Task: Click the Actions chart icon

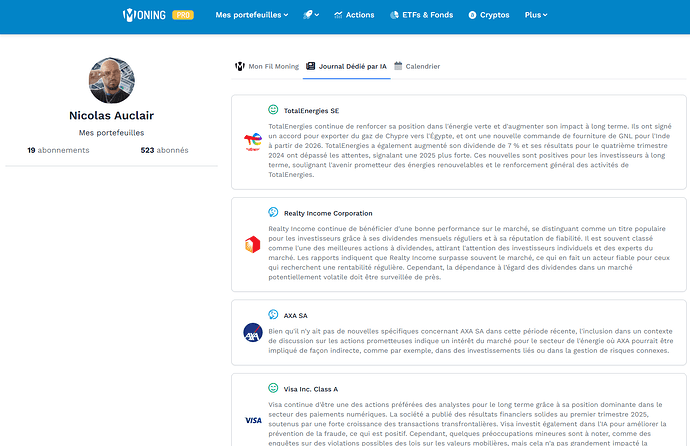Action: point(338,15)
